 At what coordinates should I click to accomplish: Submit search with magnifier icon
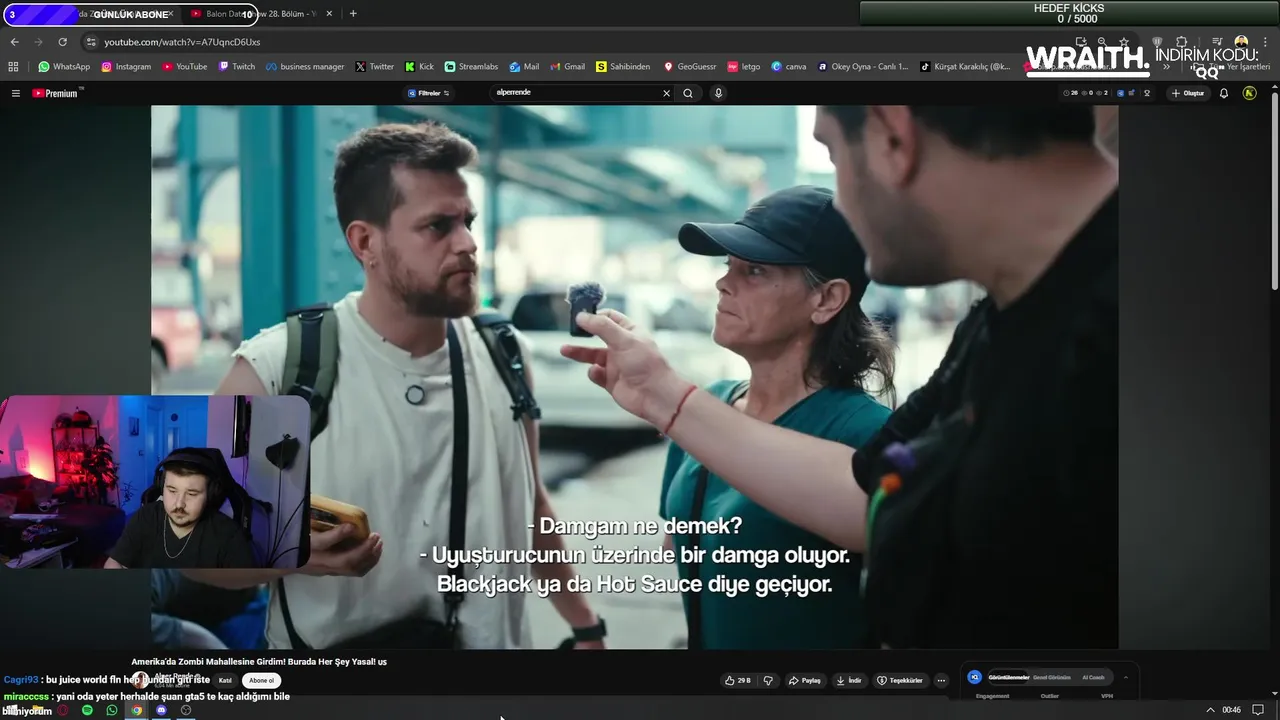[x=688, y=93]
